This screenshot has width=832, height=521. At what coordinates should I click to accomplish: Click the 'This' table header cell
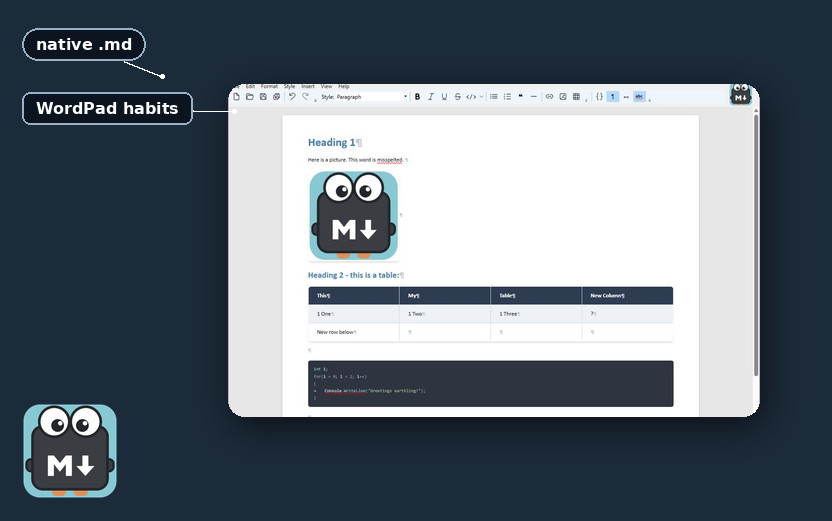point(354,296)
